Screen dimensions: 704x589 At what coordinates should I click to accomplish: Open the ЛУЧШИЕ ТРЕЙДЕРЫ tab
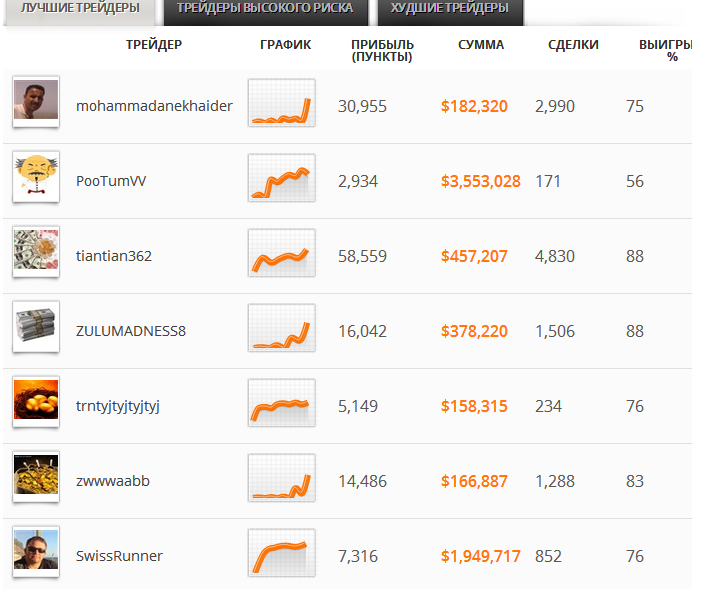click(79, 9)
